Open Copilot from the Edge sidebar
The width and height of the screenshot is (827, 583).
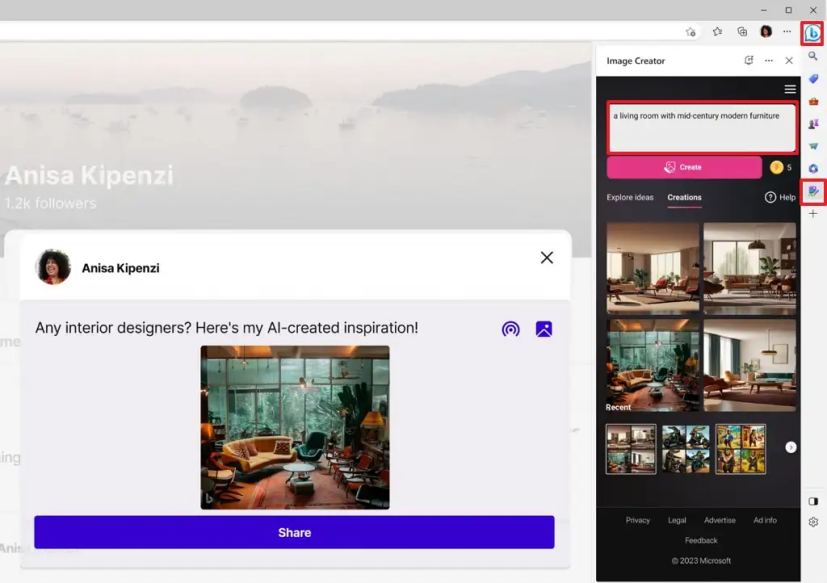point(813,32)
